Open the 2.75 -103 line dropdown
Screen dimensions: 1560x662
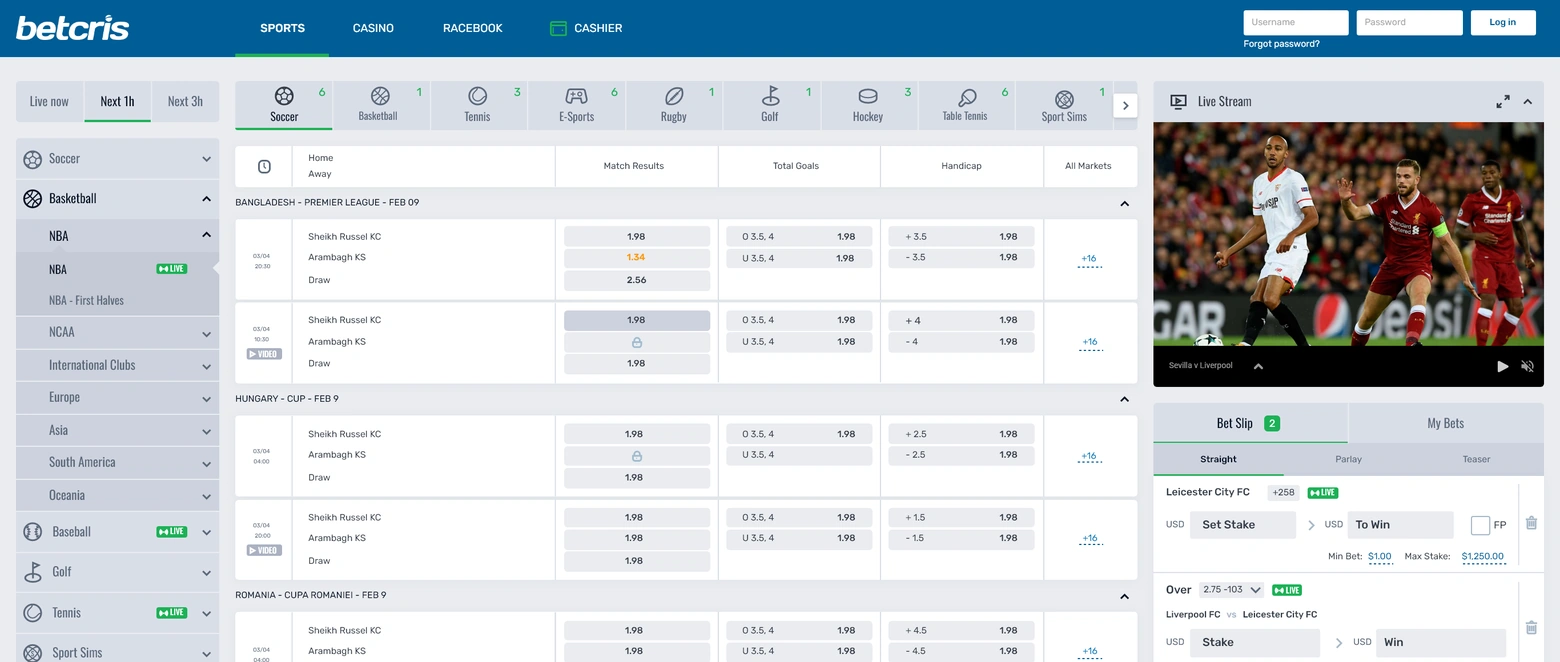pos(1232,590)
